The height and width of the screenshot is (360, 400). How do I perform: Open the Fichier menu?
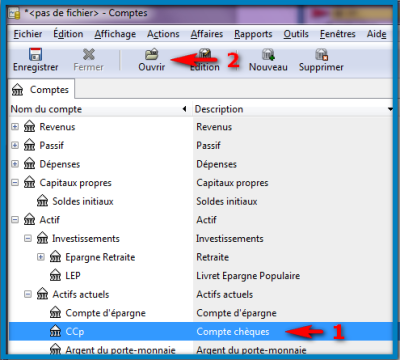pos(28,34)
